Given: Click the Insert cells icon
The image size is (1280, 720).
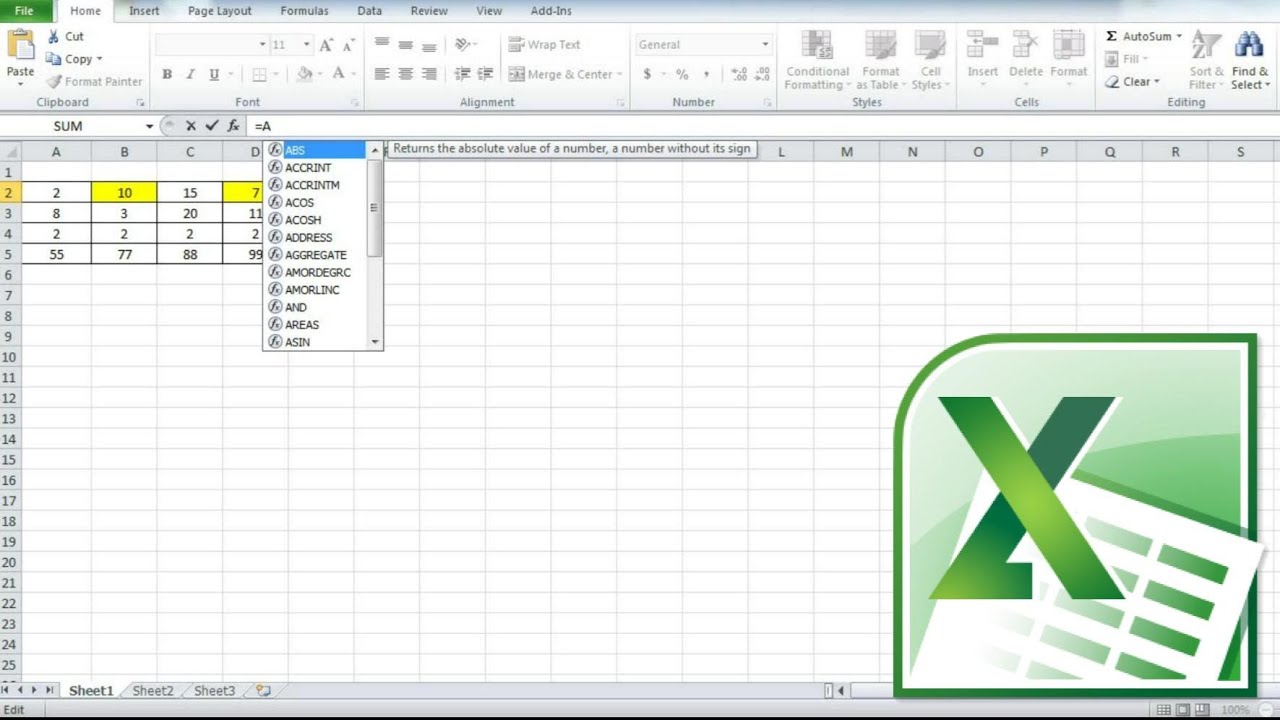Looking at the screenshot, I should (982, 46).
